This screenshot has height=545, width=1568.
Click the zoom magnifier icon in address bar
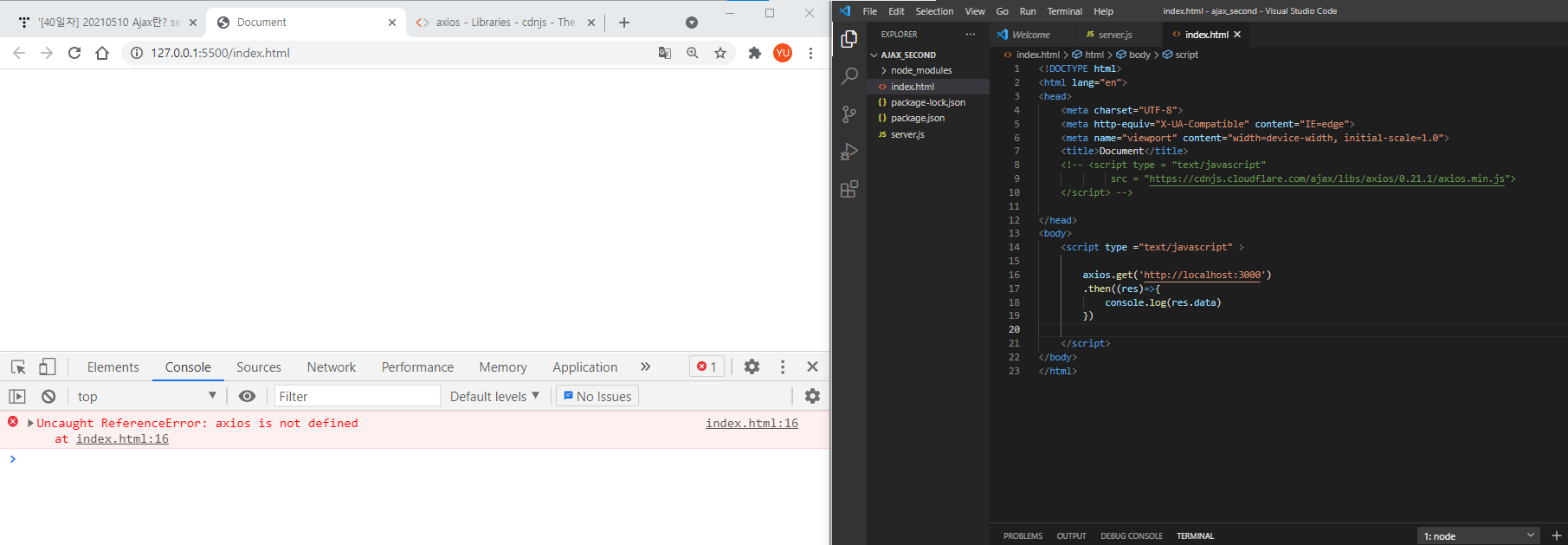coord(693,53)
